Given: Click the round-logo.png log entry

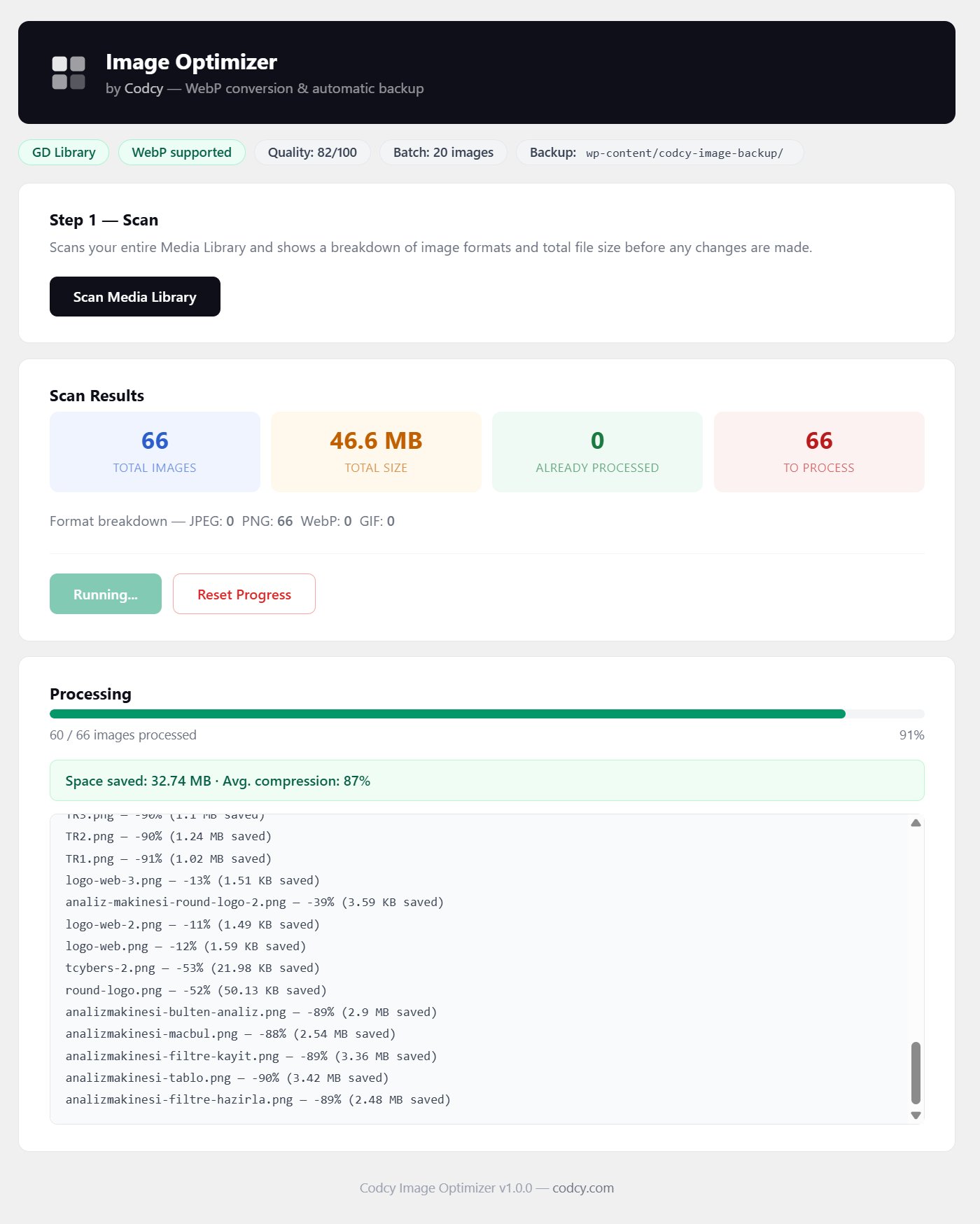Looking at the screenshot, I should 196,990.
